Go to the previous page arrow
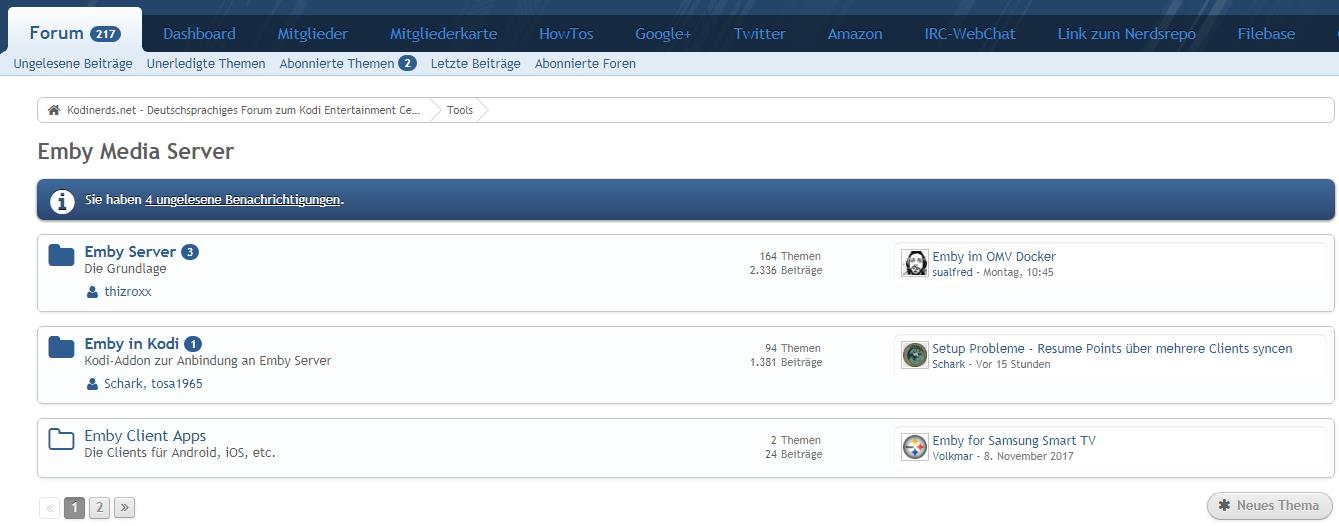This screenshot has width=1339, height=526. coord(49,508)
